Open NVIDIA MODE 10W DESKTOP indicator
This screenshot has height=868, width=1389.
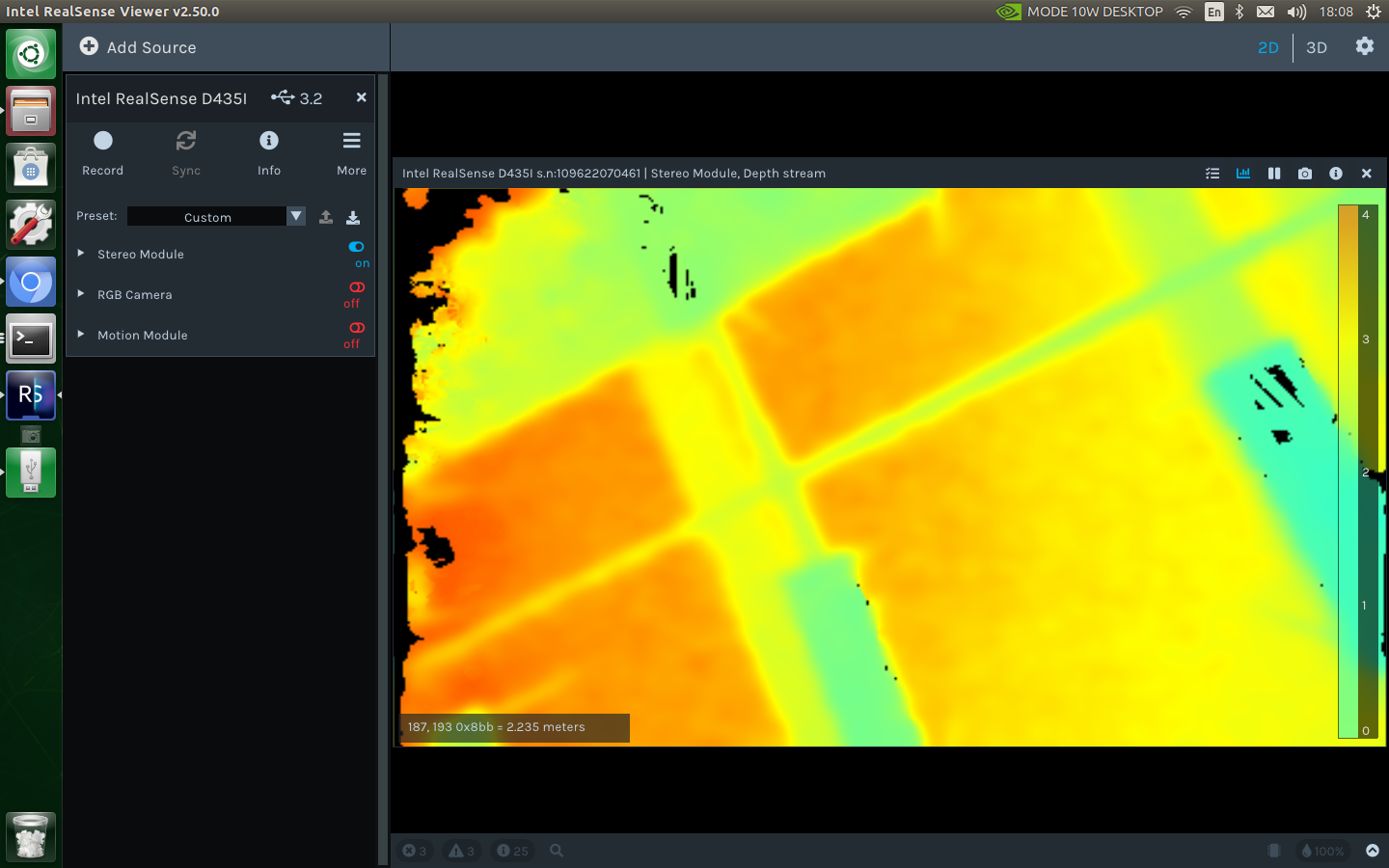coord(1079,12)
